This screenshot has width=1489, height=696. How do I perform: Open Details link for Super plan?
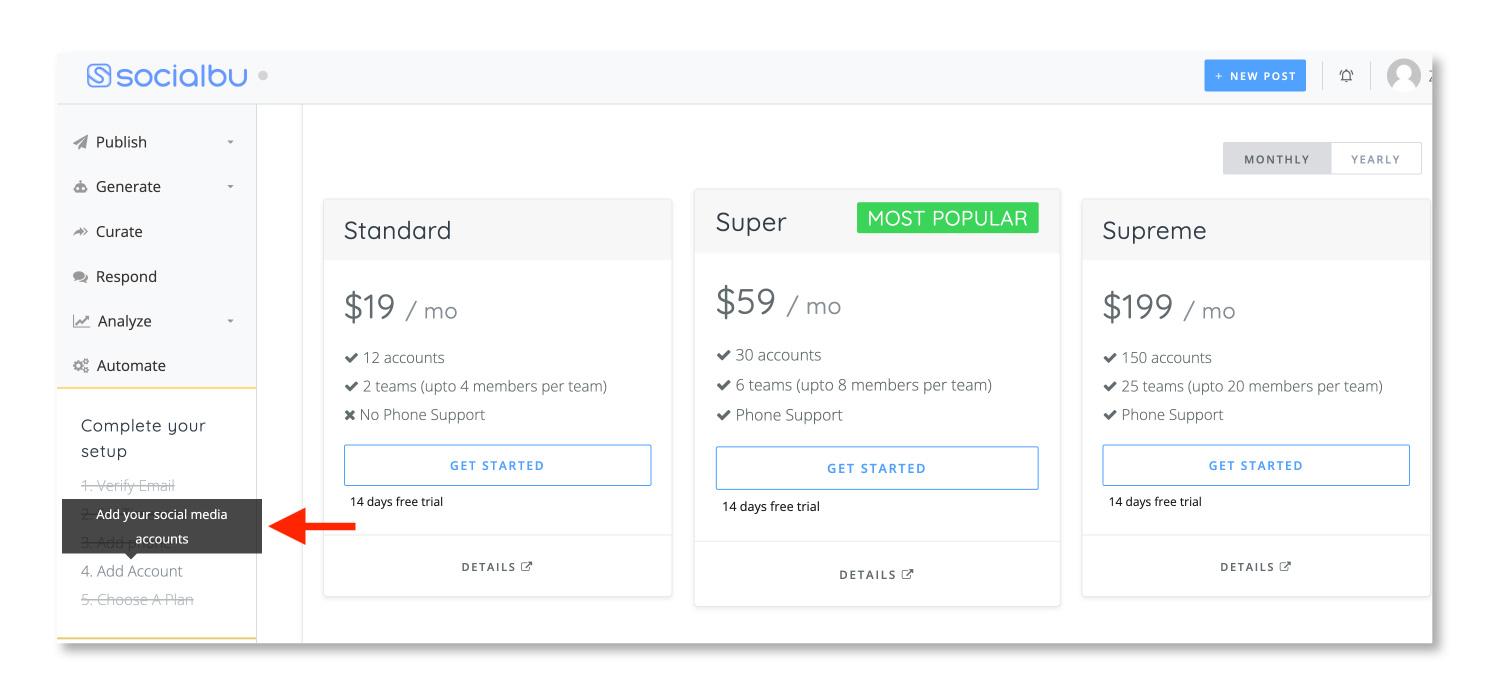point(876,575)
